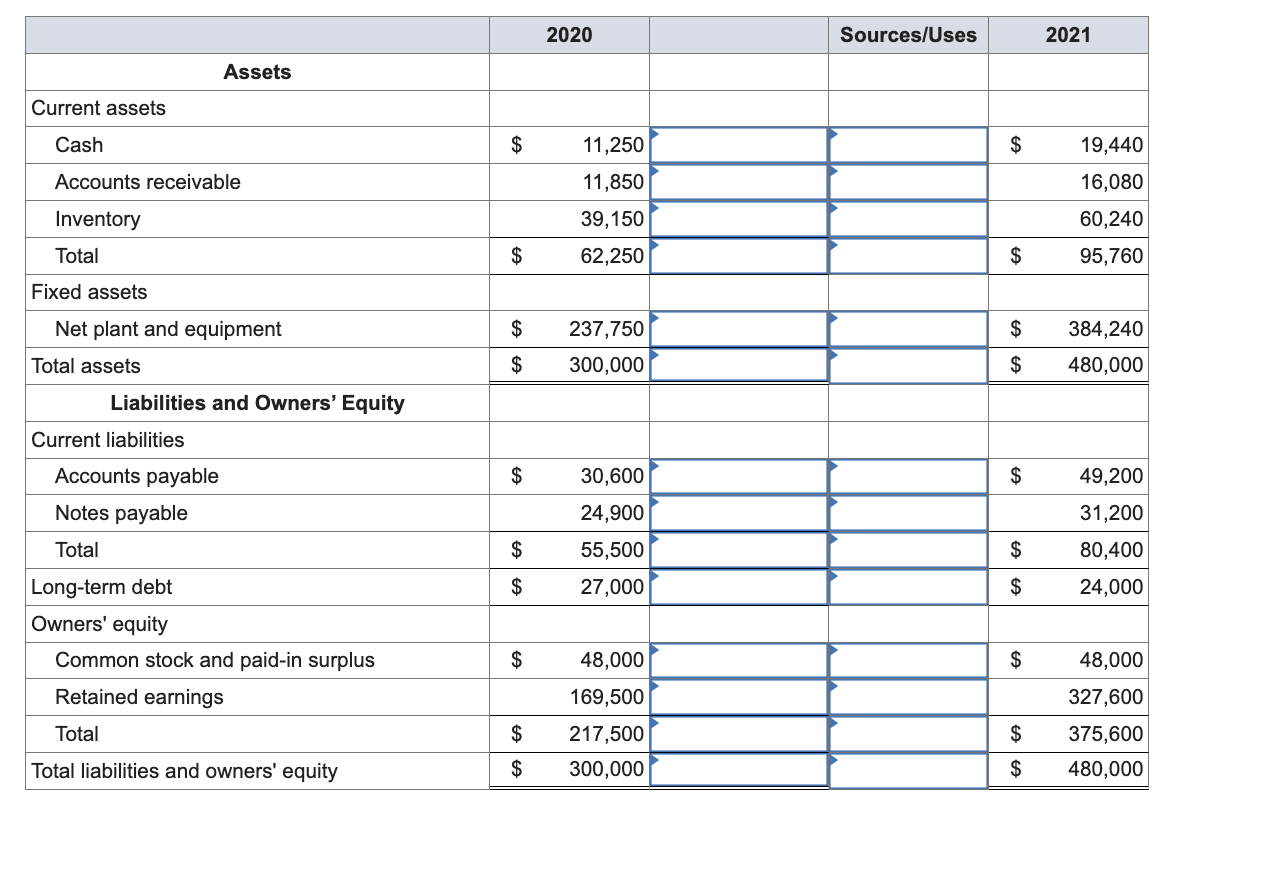Click the Accounts receivable row label
This screenshot has width=1288, height=896.
pyautogui.click(x=148, y=182)
